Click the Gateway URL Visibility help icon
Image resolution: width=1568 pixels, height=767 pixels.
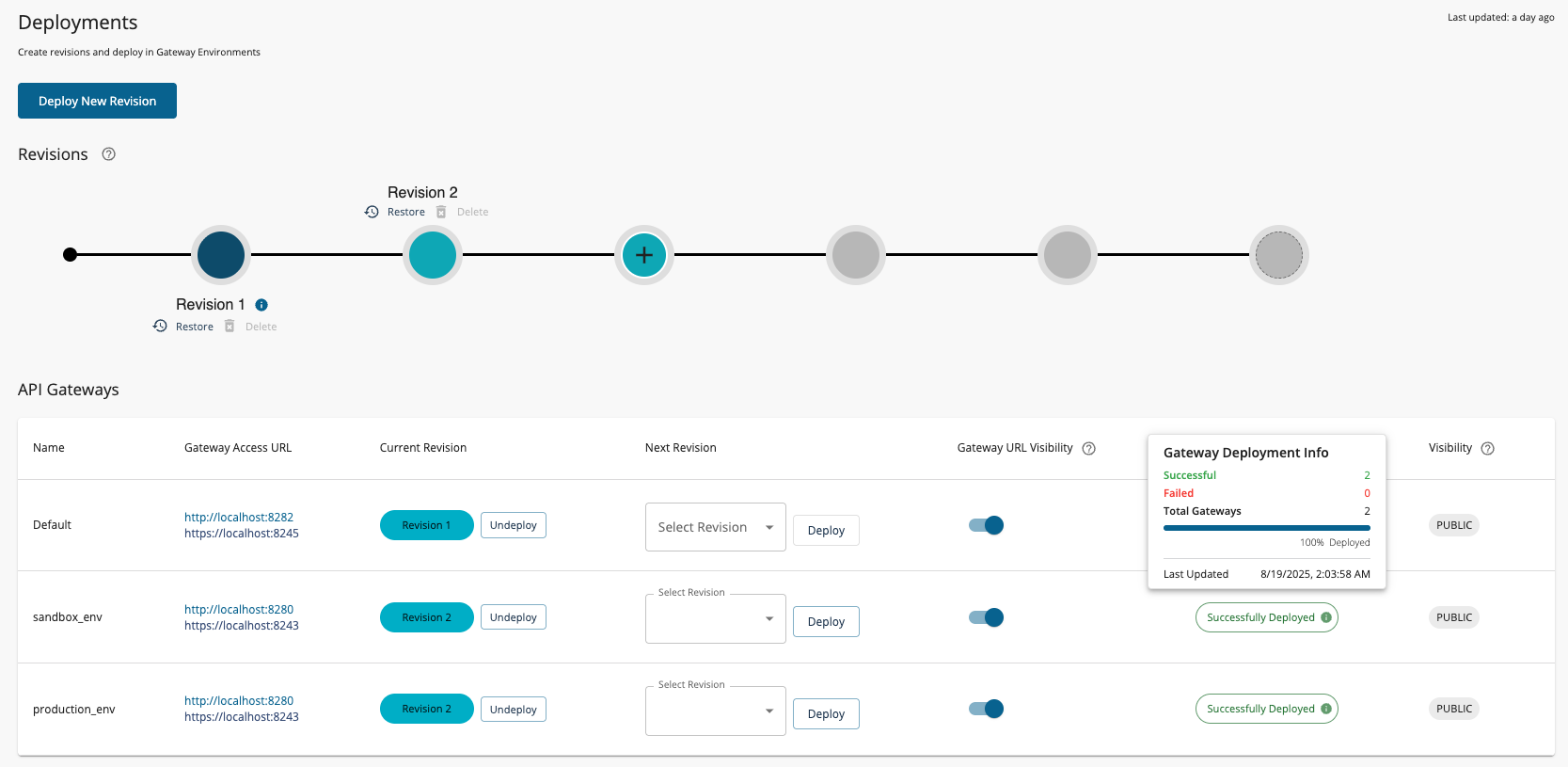click(x=1088, y=449)
